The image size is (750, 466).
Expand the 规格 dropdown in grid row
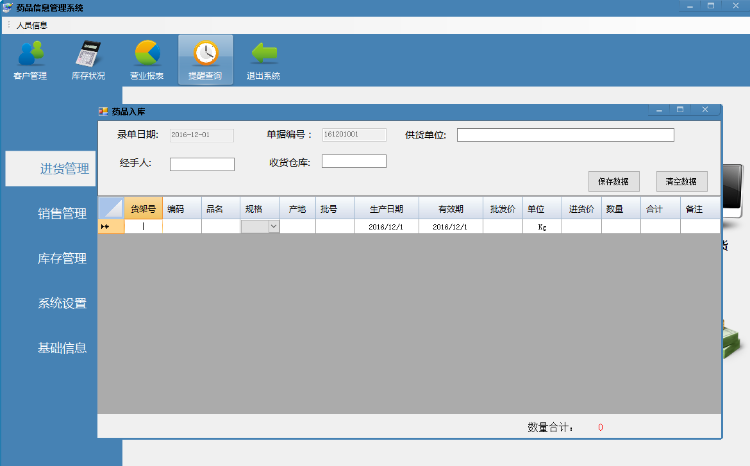274,226
